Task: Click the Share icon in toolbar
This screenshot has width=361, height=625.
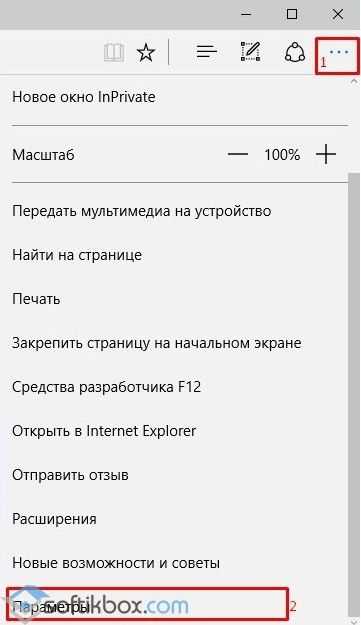Action: [295, 52]
